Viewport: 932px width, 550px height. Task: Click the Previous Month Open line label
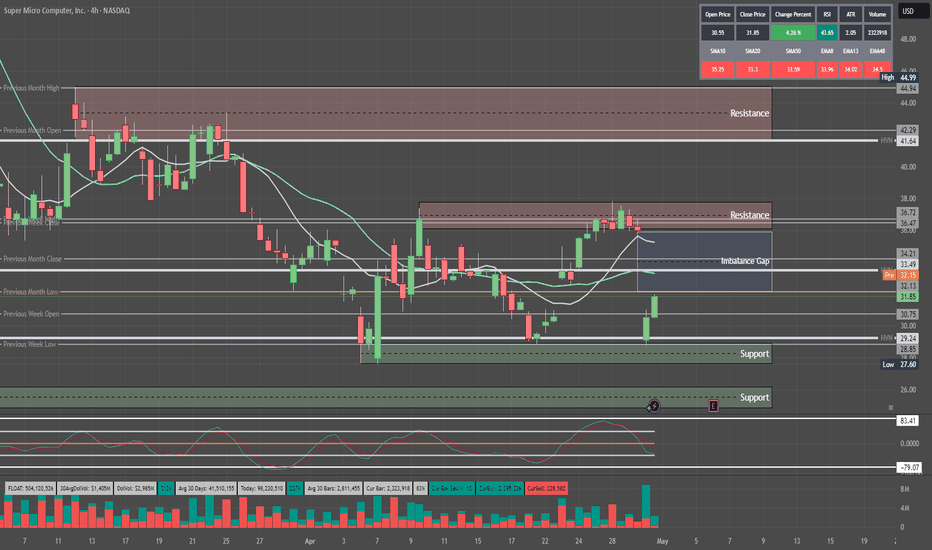(32, 130)
